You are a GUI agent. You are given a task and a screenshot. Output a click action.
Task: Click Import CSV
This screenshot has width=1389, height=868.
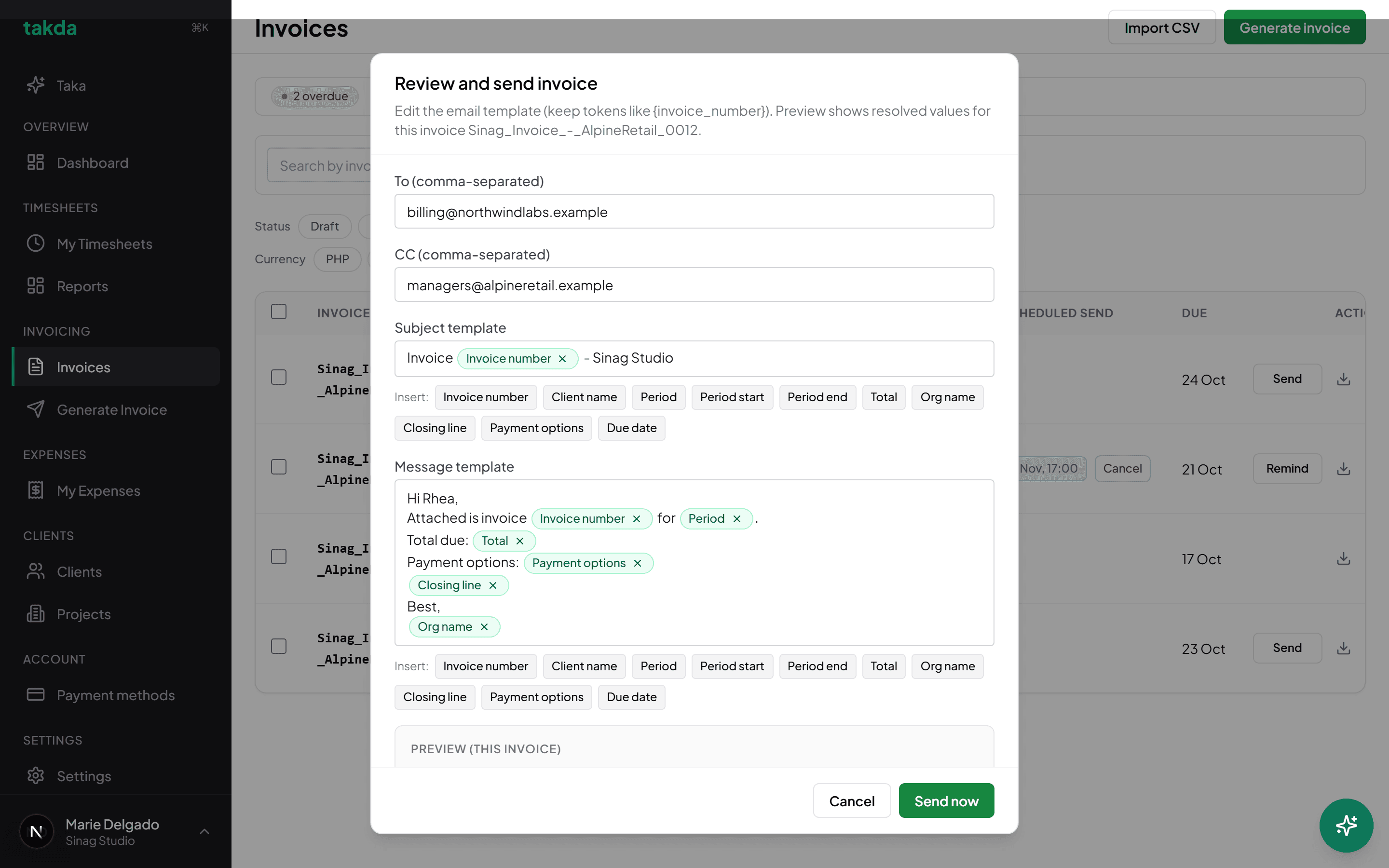1162,27
